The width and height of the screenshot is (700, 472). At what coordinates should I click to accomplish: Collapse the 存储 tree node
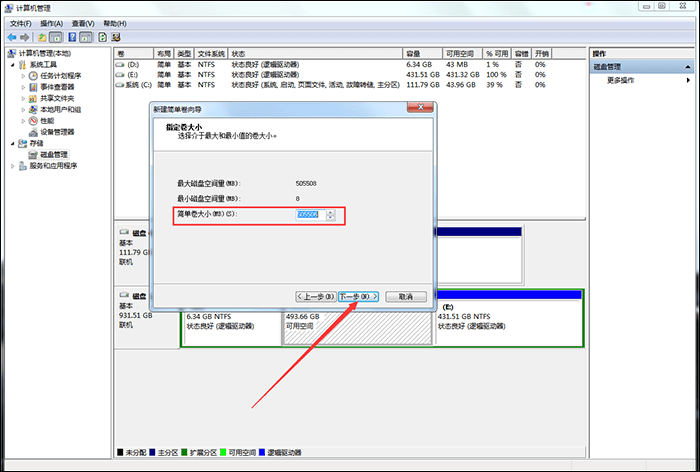12,144
